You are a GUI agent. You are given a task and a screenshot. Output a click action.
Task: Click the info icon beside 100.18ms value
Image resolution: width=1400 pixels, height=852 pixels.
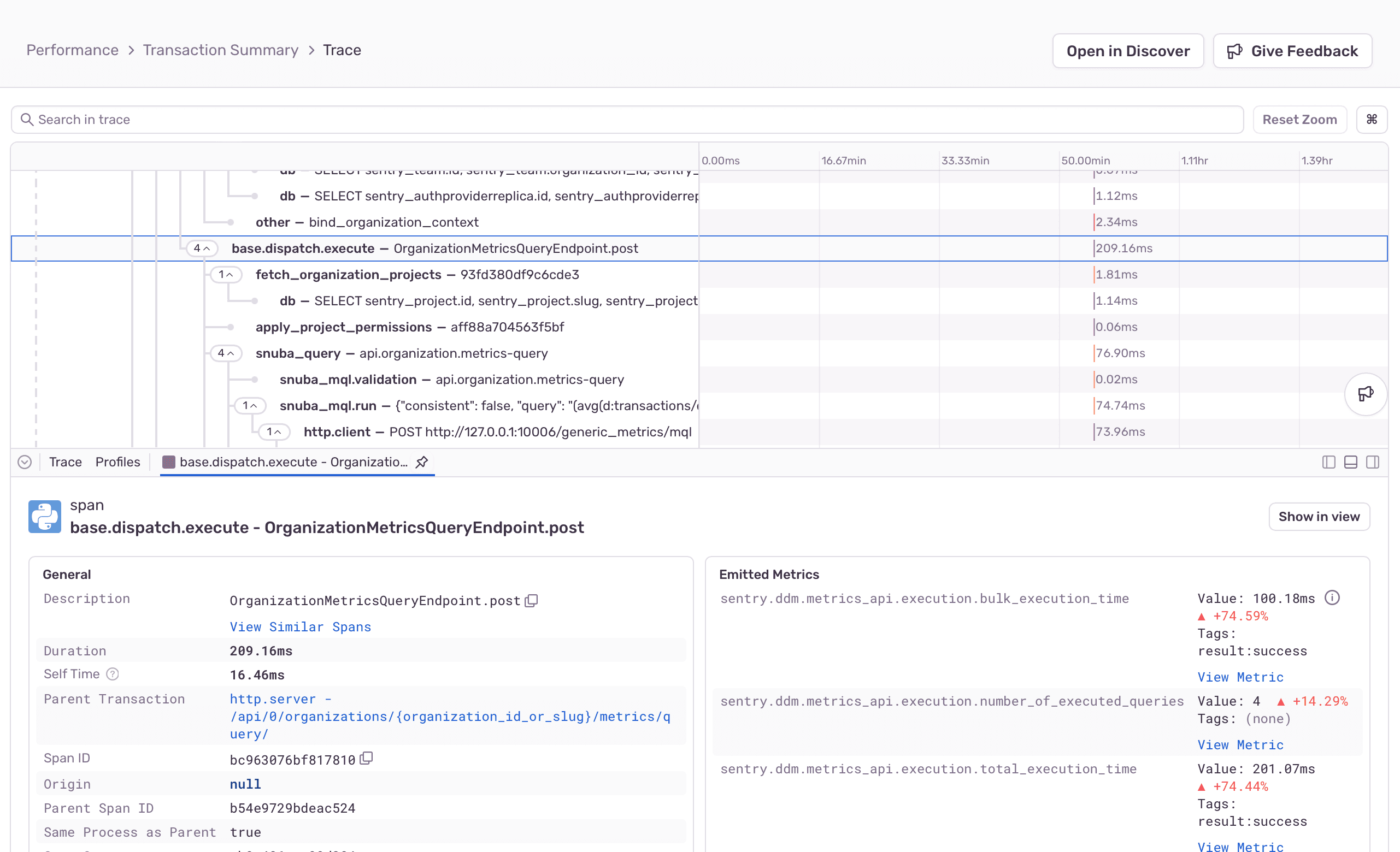pos(1333,597)
